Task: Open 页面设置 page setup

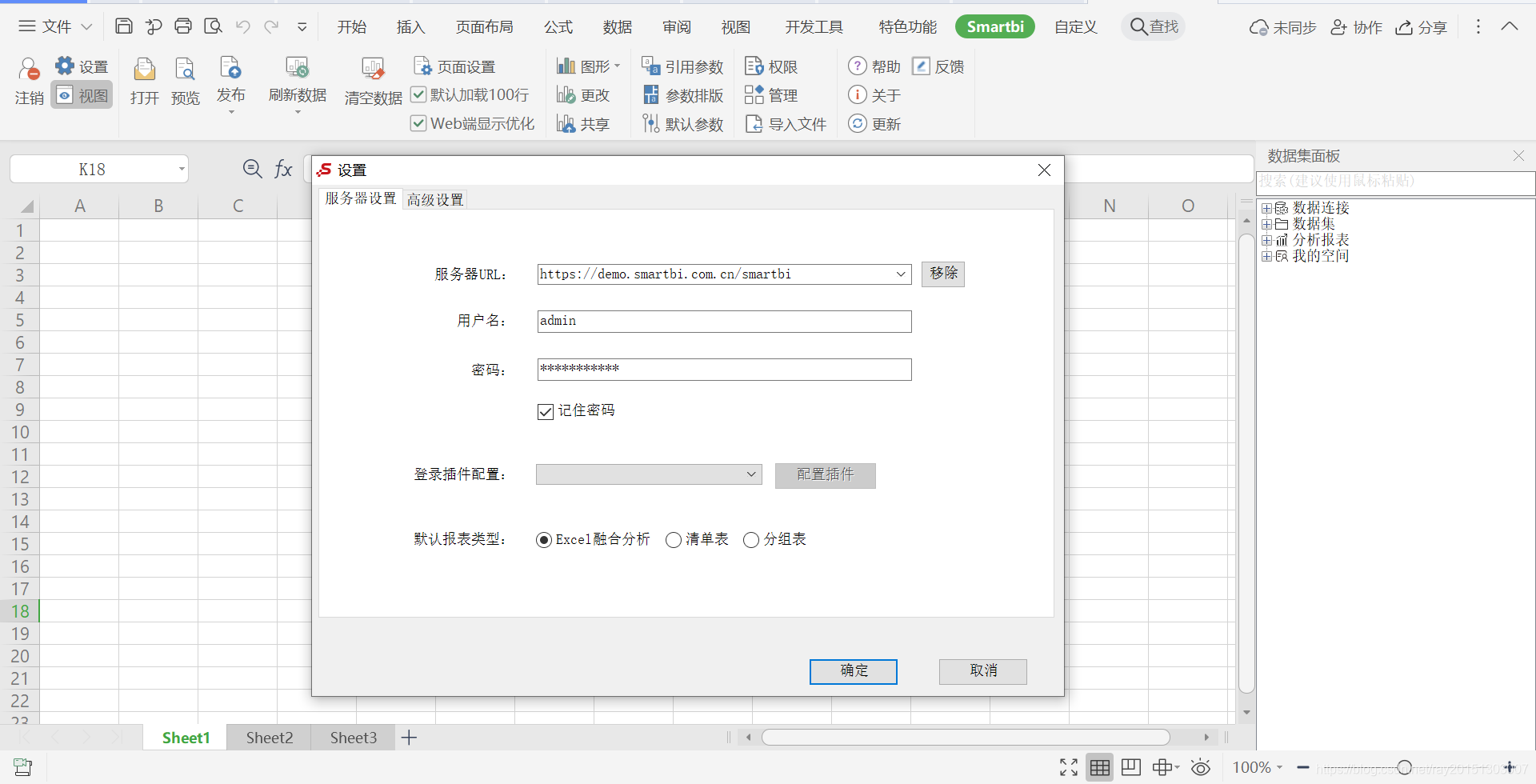Action: coord(454,66)
